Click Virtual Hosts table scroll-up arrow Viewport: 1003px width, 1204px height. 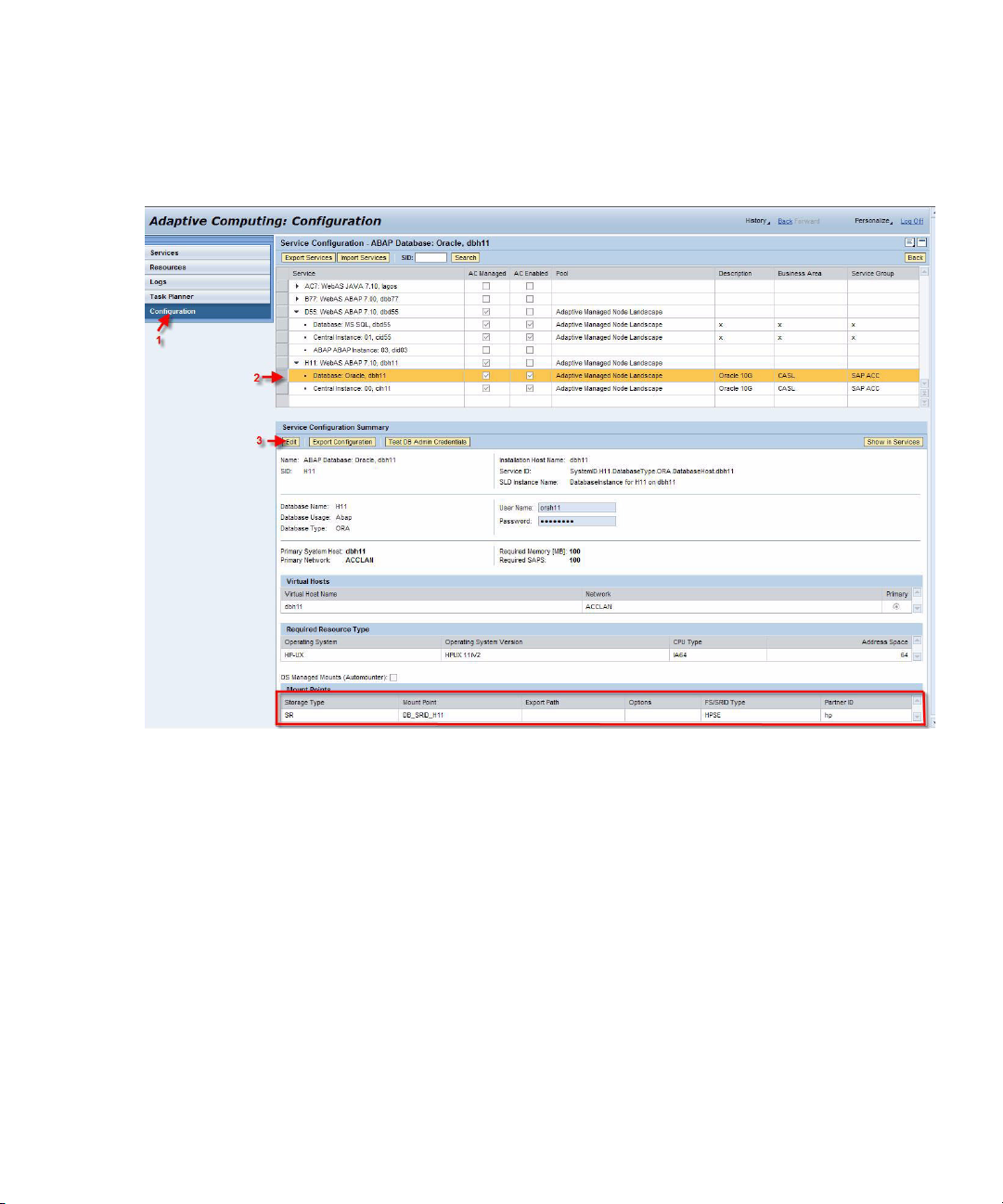pyautogui.click(x=918, y=592)
